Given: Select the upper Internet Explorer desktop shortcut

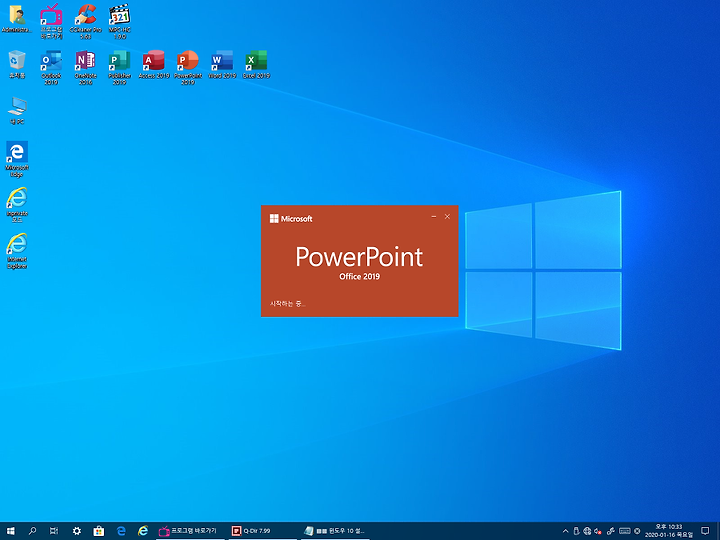Looking at the screenshot, I should point(17,205).
